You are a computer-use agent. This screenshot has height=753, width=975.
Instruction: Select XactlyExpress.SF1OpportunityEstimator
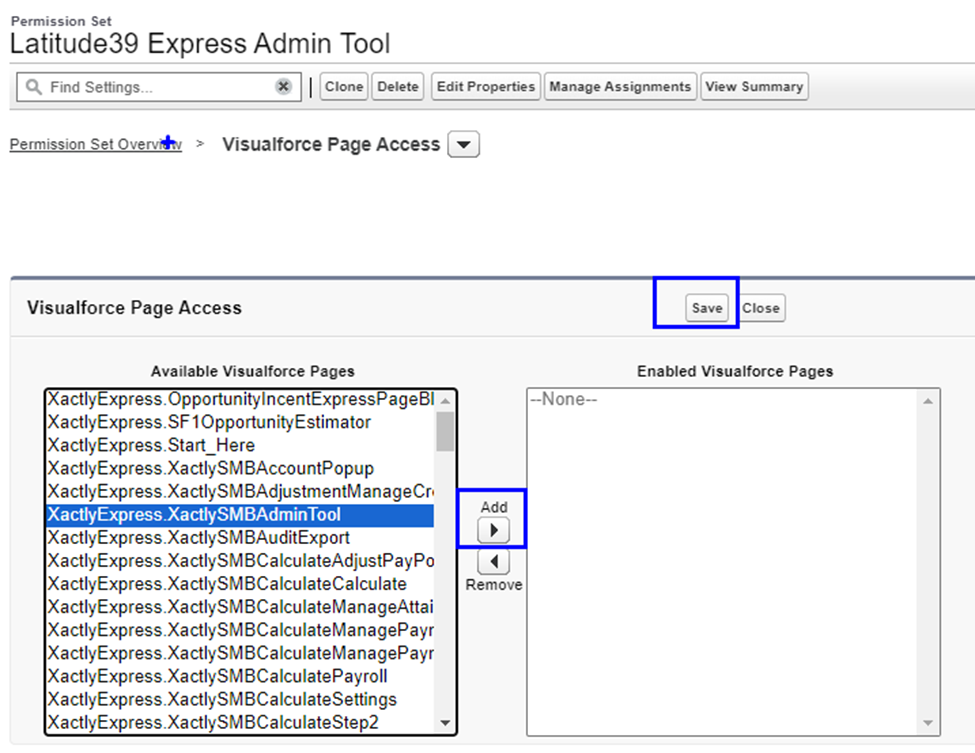tap(241, 422)
